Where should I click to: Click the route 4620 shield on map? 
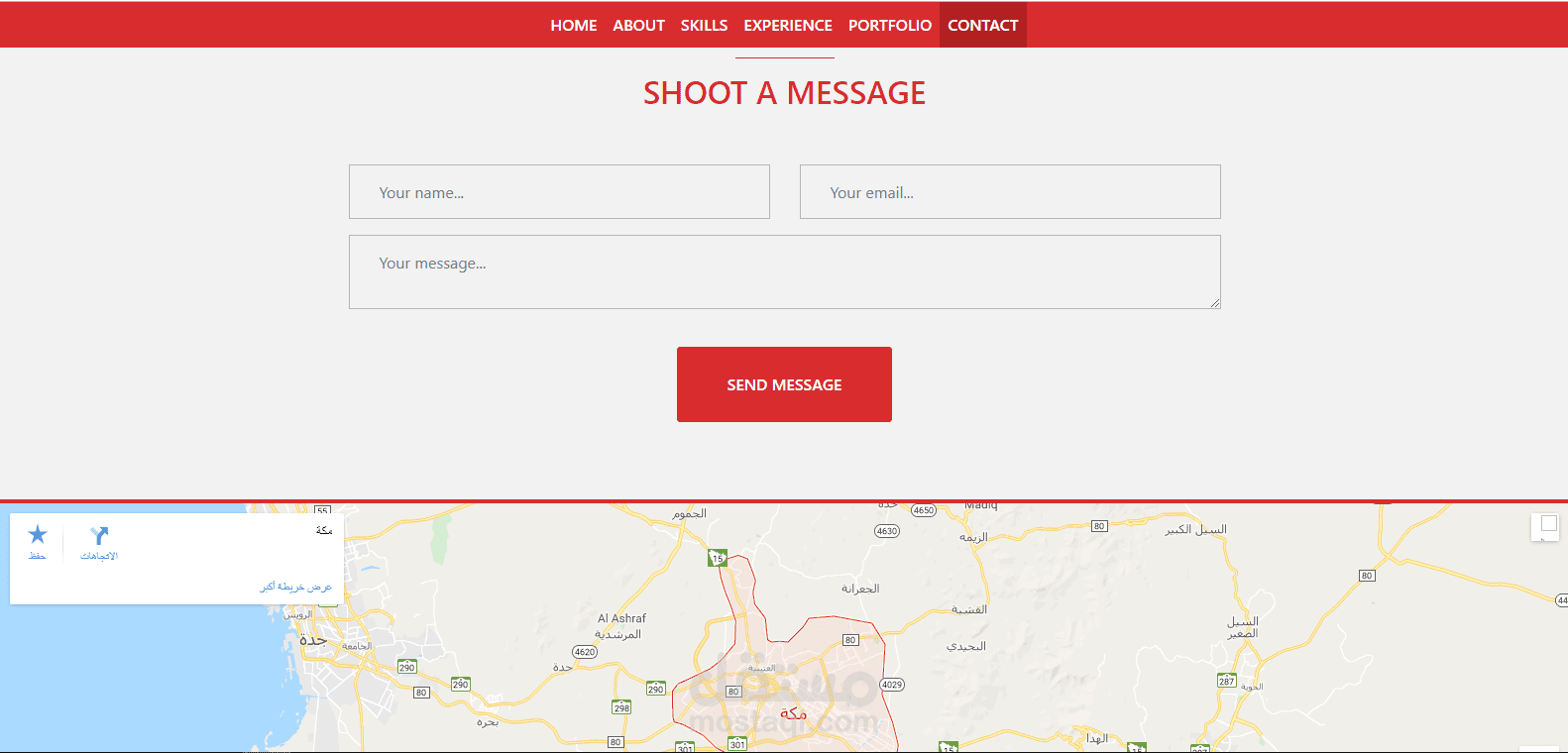(585, 652)
